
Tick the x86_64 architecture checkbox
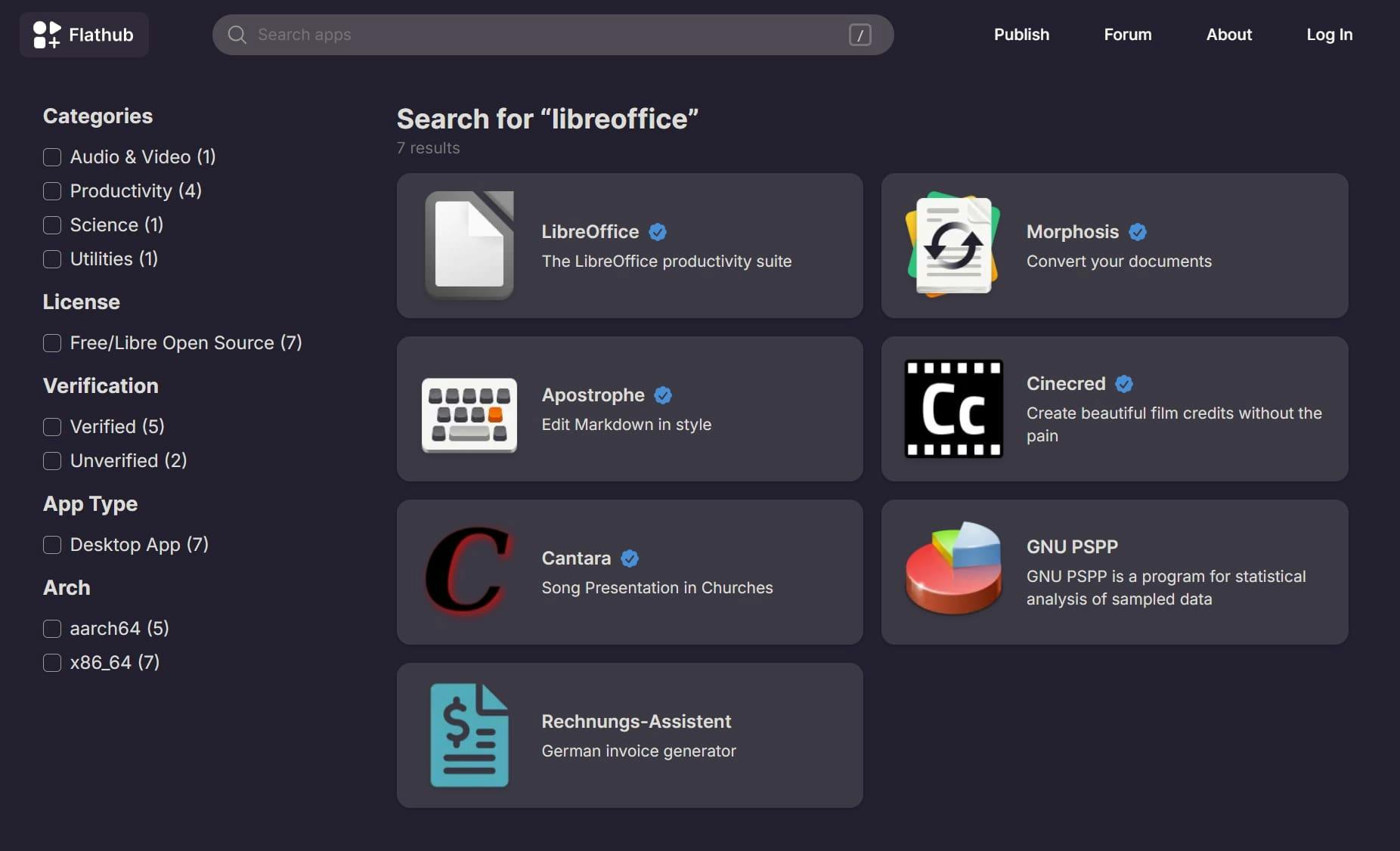(52, 663)
